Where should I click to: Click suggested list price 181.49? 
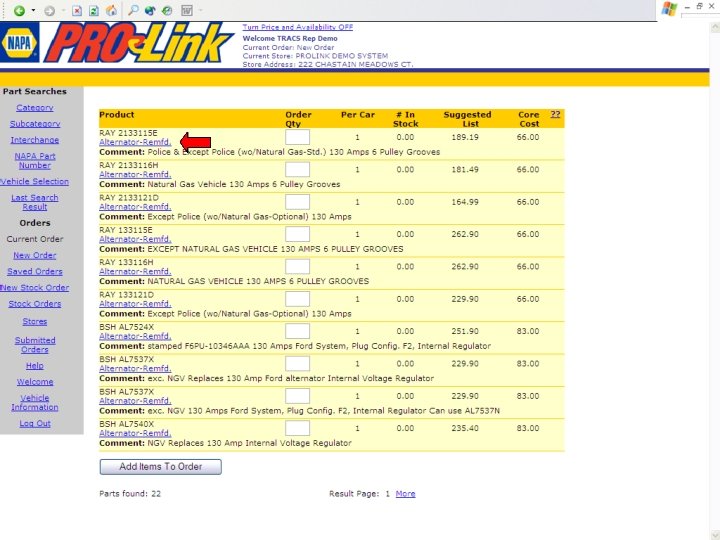pyautogui.click(x=465, y=169)
